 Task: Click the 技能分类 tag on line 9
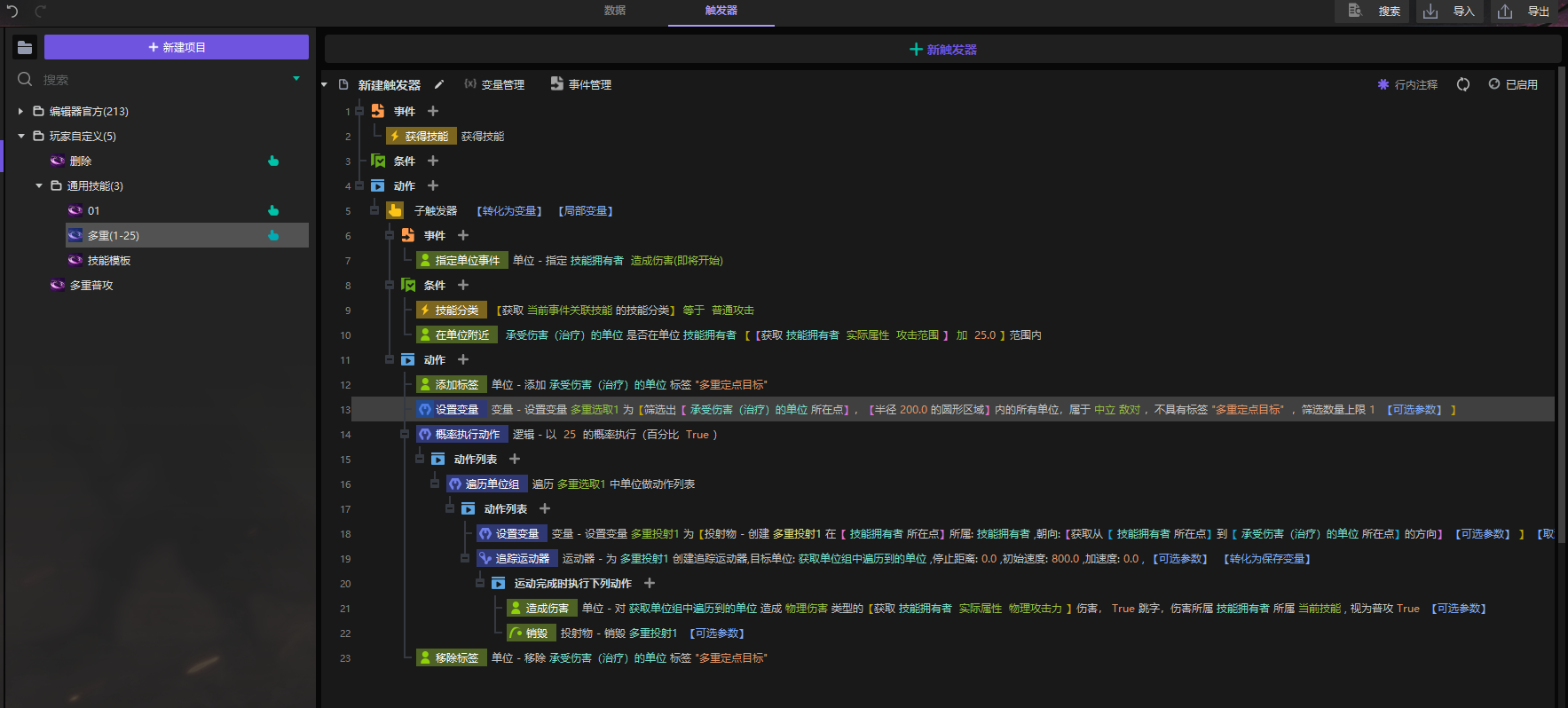(x=451, y=310)
